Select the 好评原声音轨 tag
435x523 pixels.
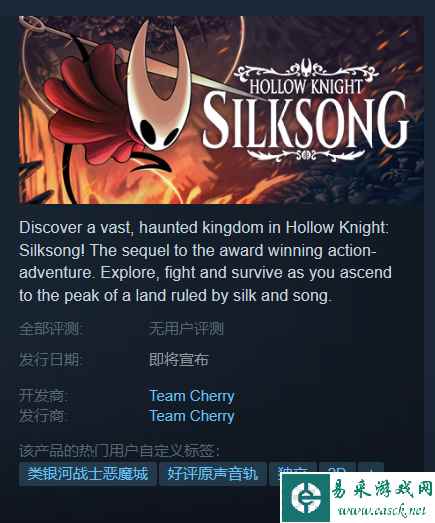[213, 474]
